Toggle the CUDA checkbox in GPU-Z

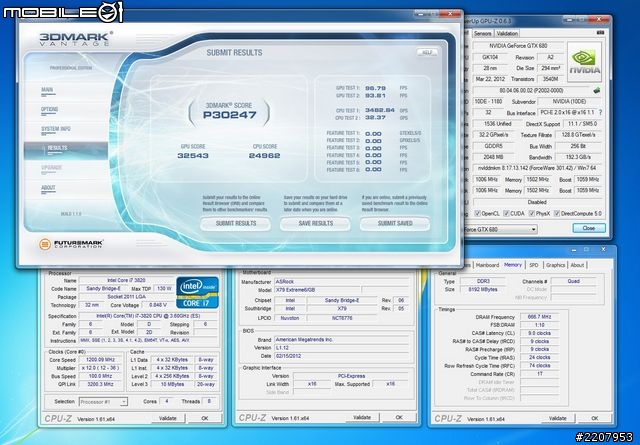(506, 213)
